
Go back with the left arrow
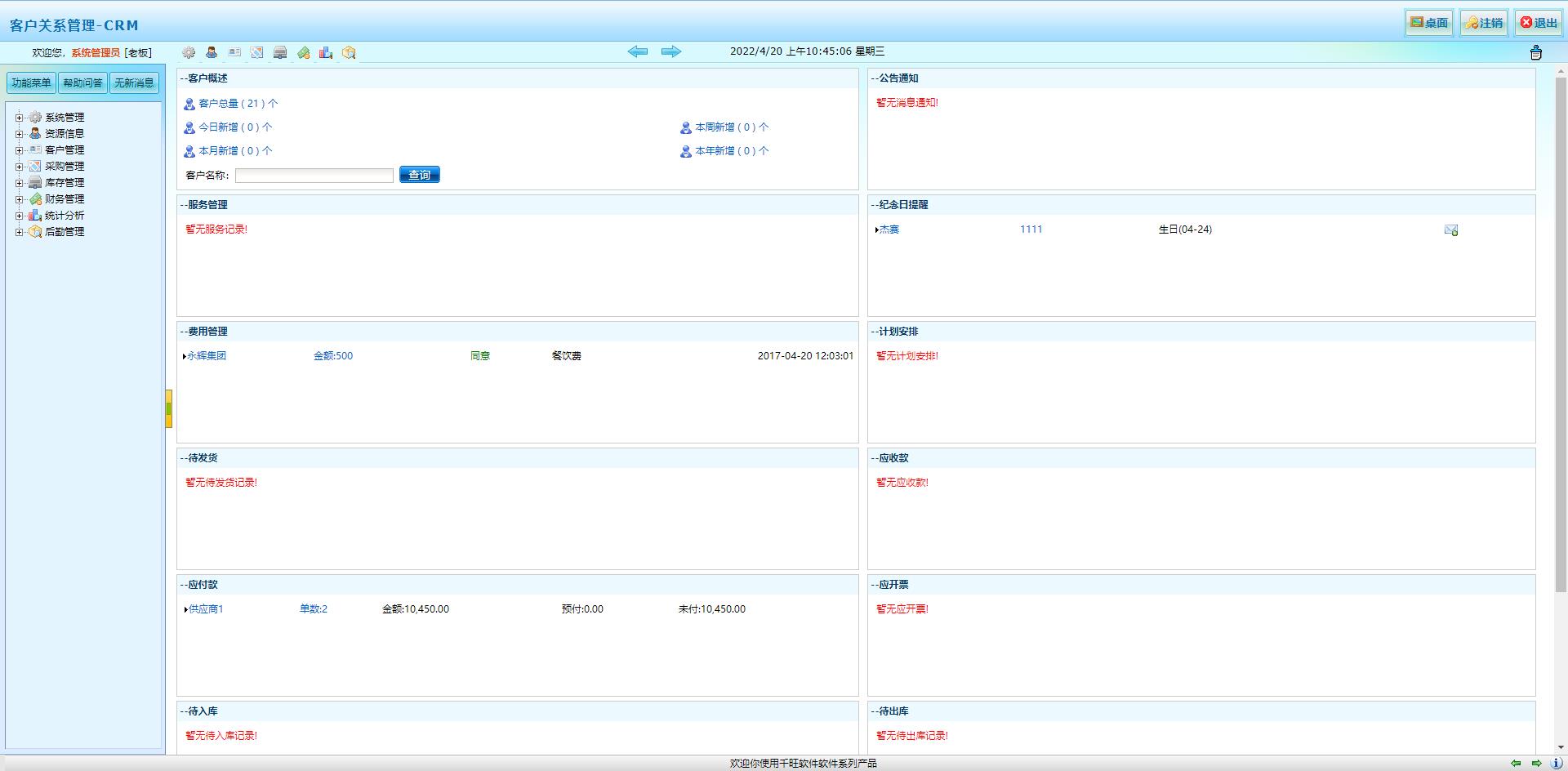click(638, 51)
